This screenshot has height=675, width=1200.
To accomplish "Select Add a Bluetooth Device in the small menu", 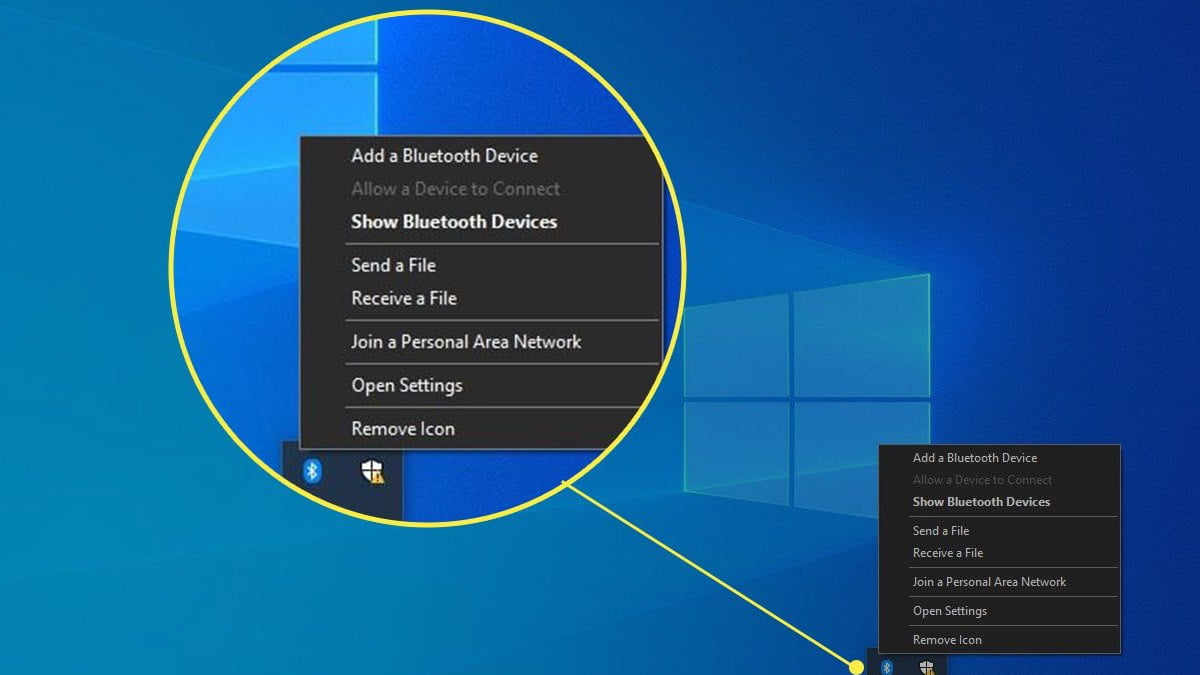I will point(975,458).
